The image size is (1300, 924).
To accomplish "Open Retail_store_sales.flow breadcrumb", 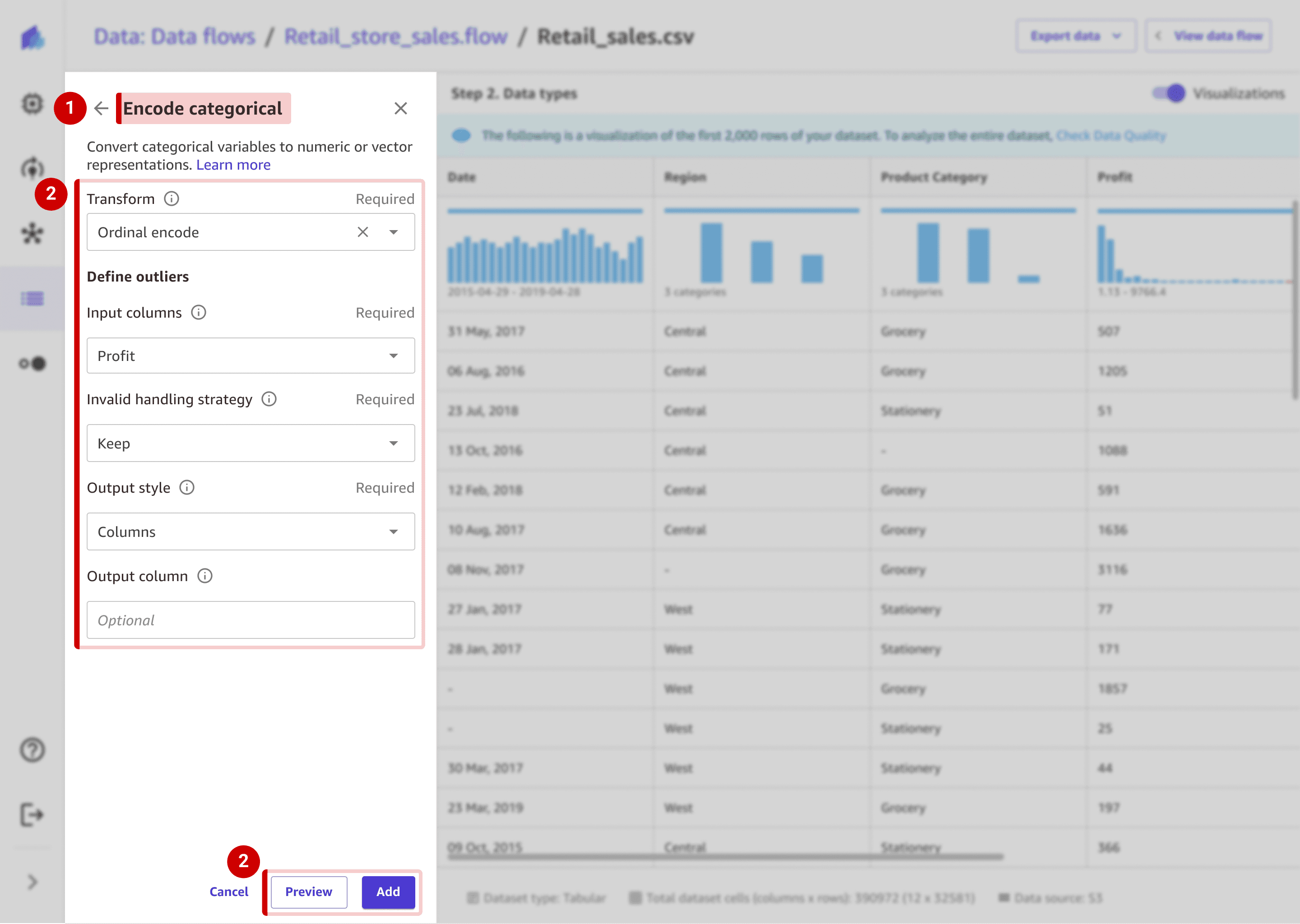I will pyautogui.click(x=395, y=37).
